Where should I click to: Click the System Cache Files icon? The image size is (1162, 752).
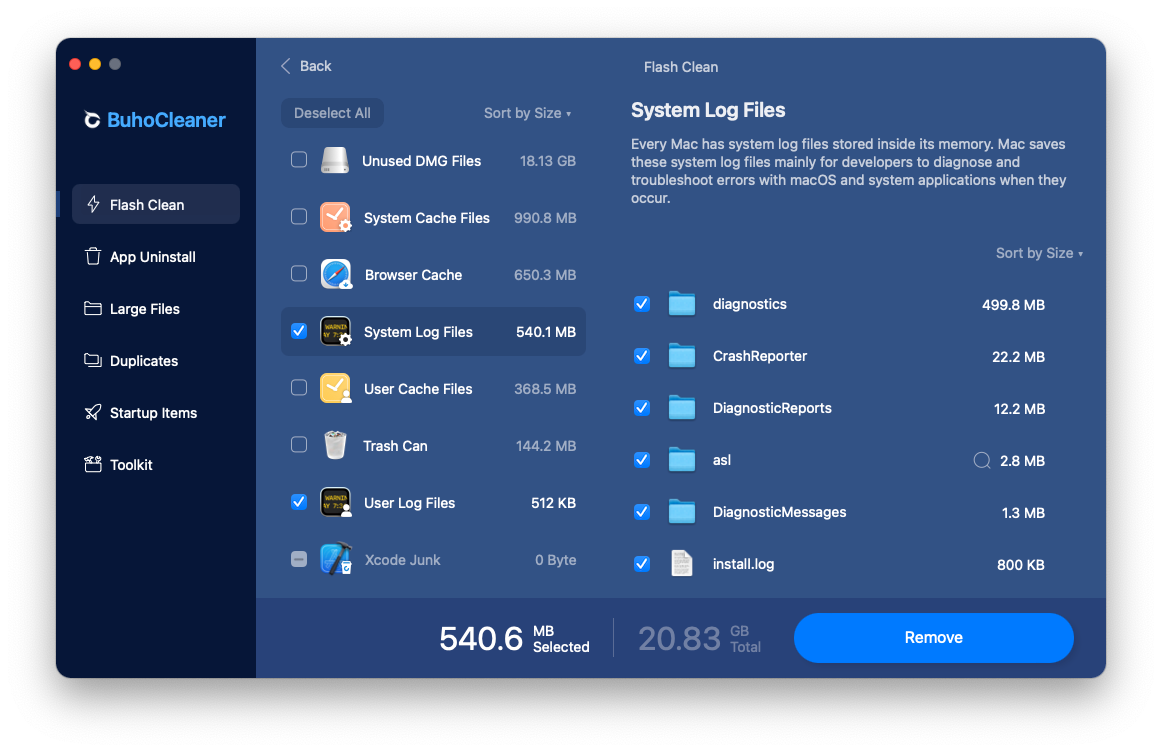pos(335,217)
